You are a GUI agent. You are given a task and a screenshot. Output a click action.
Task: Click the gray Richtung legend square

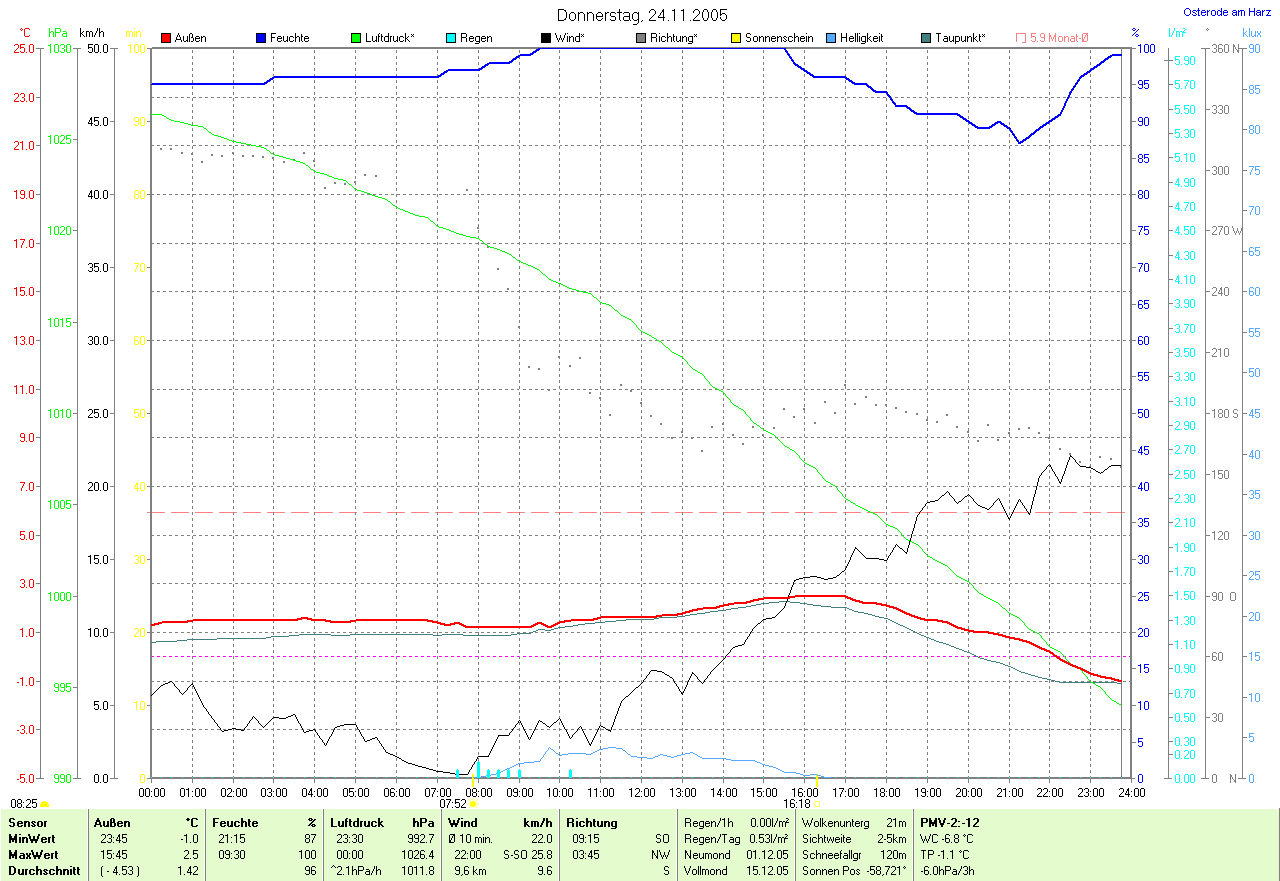tap(640, 38)
